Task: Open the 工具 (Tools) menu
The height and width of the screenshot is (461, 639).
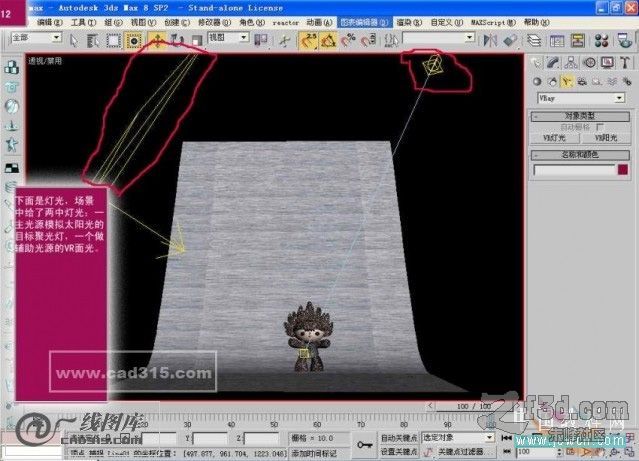Action: pyautogui.click(x=84, y=22)
